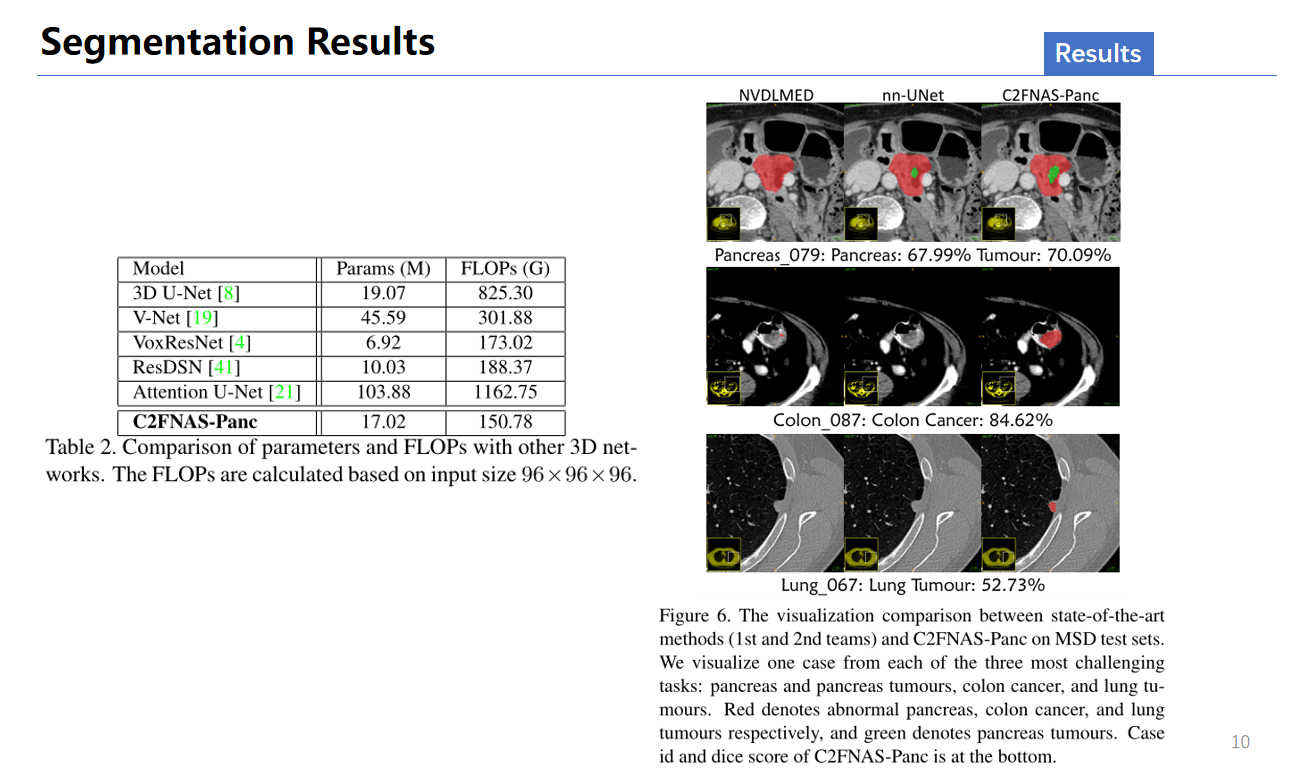Click the Lung_067 score caption

(x=913, y=585)
